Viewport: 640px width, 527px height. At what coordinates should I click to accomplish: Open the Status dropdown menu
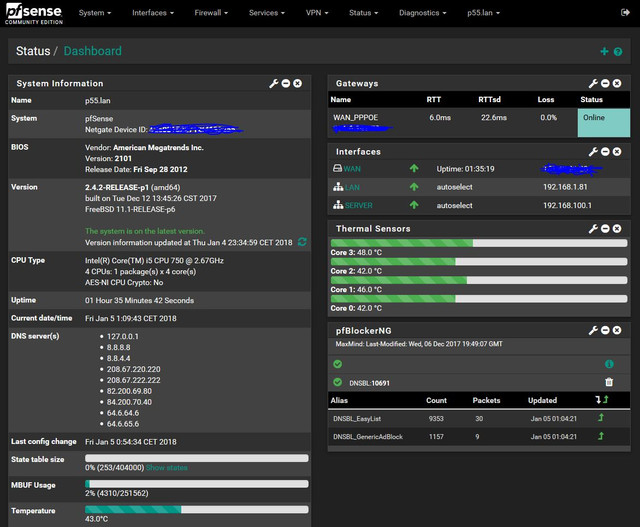[363, 13]
